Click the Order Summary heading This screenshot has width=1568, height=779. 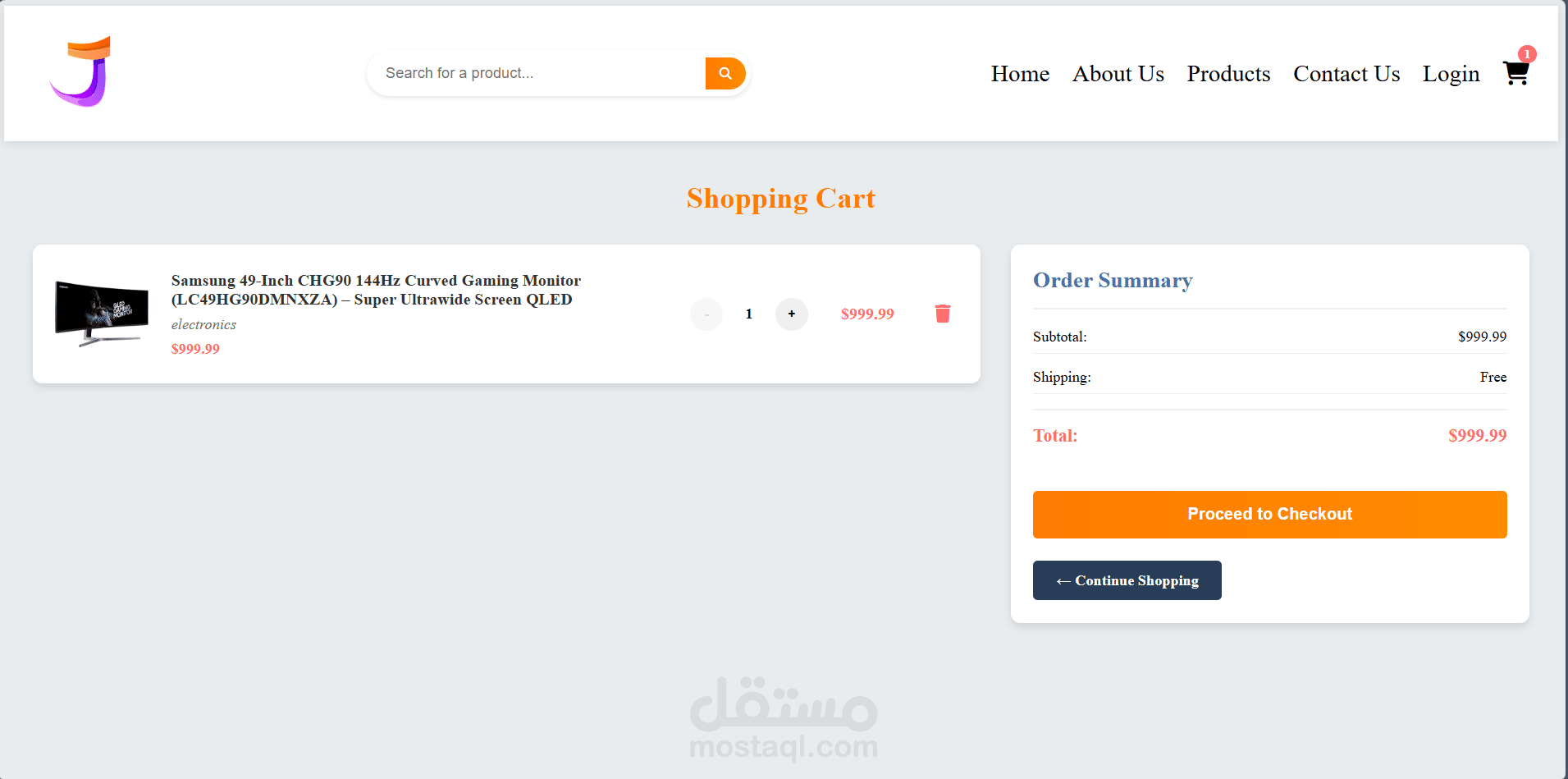point(1113,281)
